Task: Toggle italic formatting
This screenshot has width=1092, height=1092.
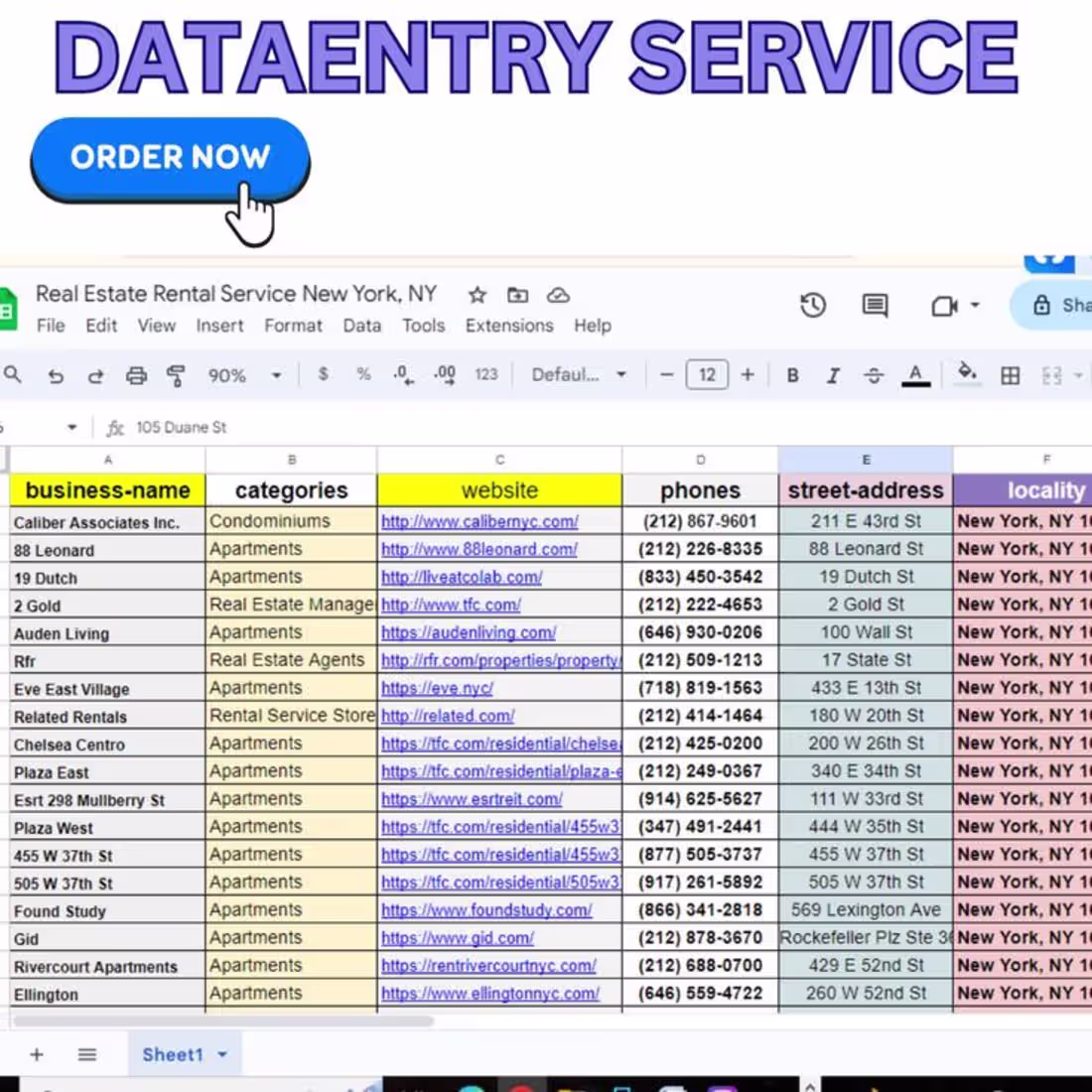Action: click(833, 376)
